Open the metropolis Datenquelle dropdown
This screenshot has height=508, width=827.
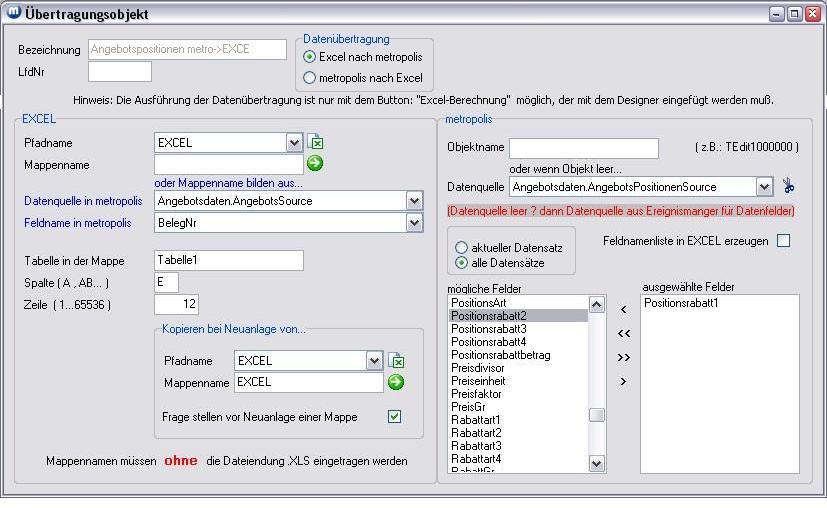[765, 186]
